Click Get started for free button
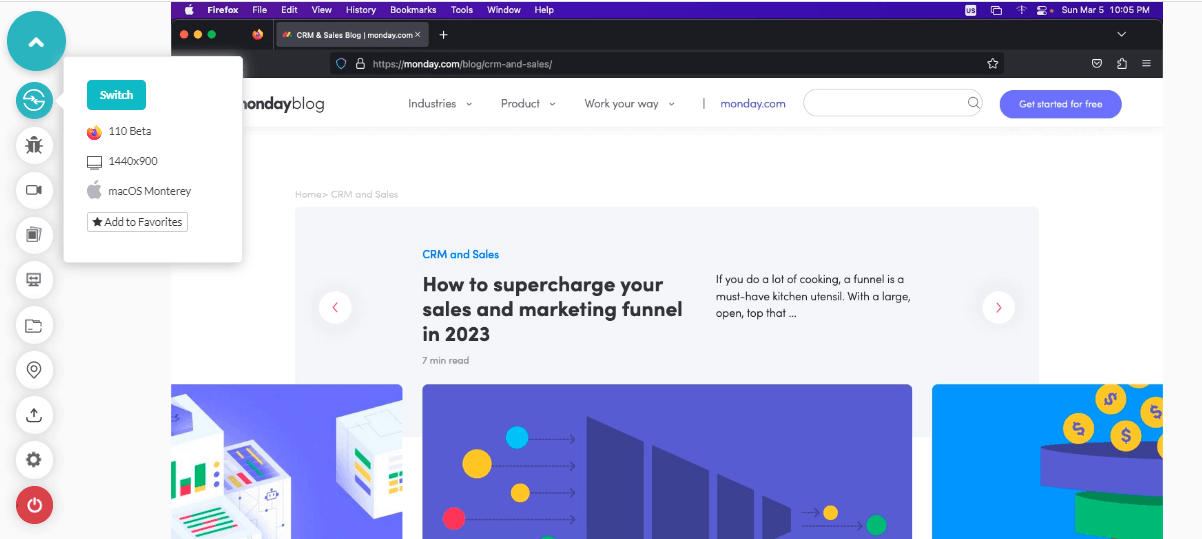The height and width of the screenshot is (539, 1202). click(x=1060, y=104)
